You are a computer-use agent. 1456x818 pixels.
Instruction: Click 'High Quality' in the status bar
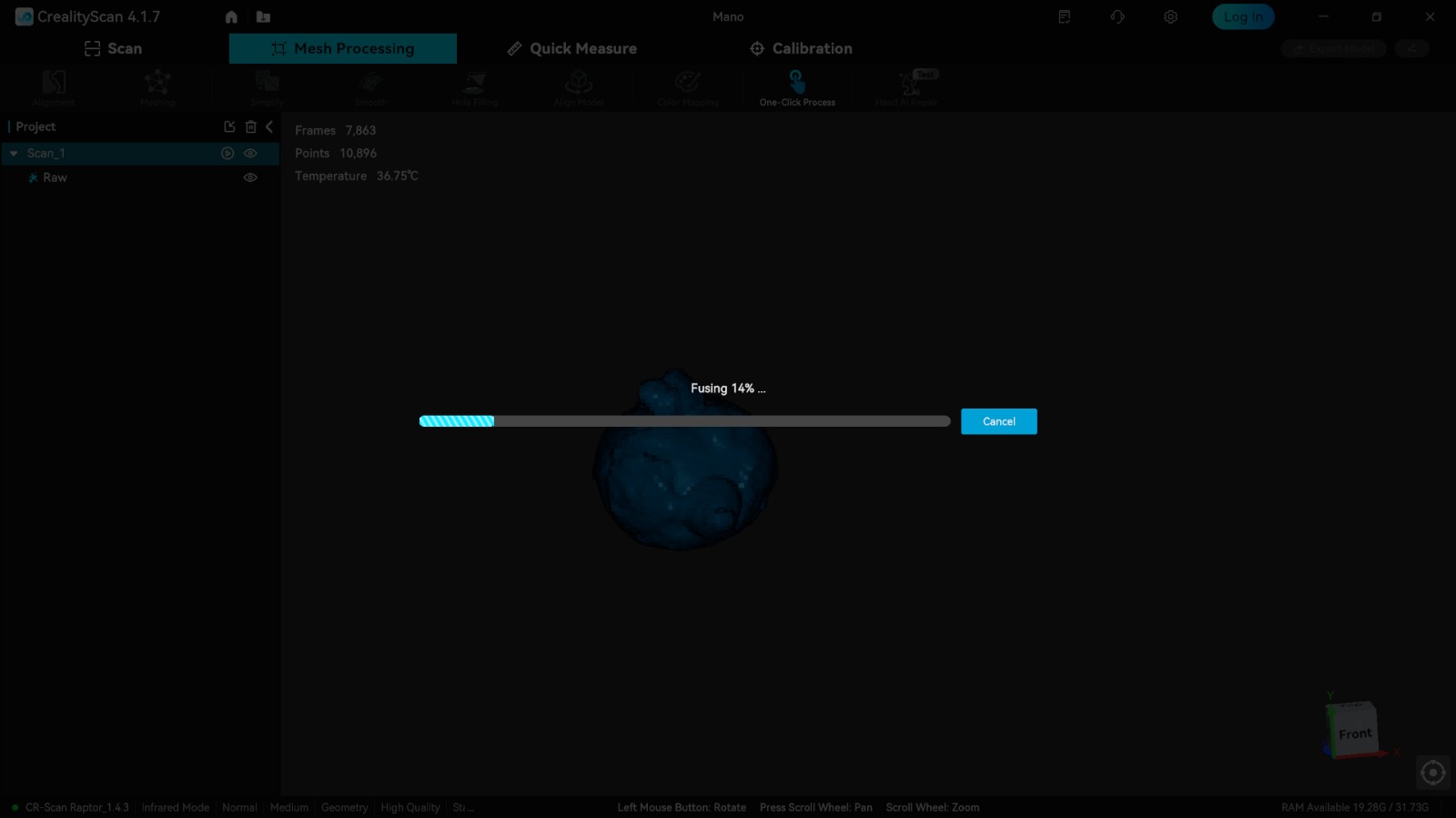pos(410,807)
